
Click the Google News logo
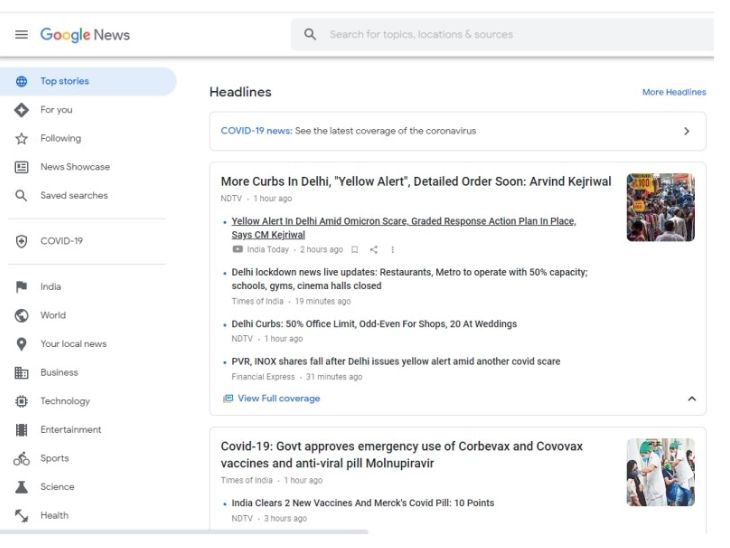[85, 35]
